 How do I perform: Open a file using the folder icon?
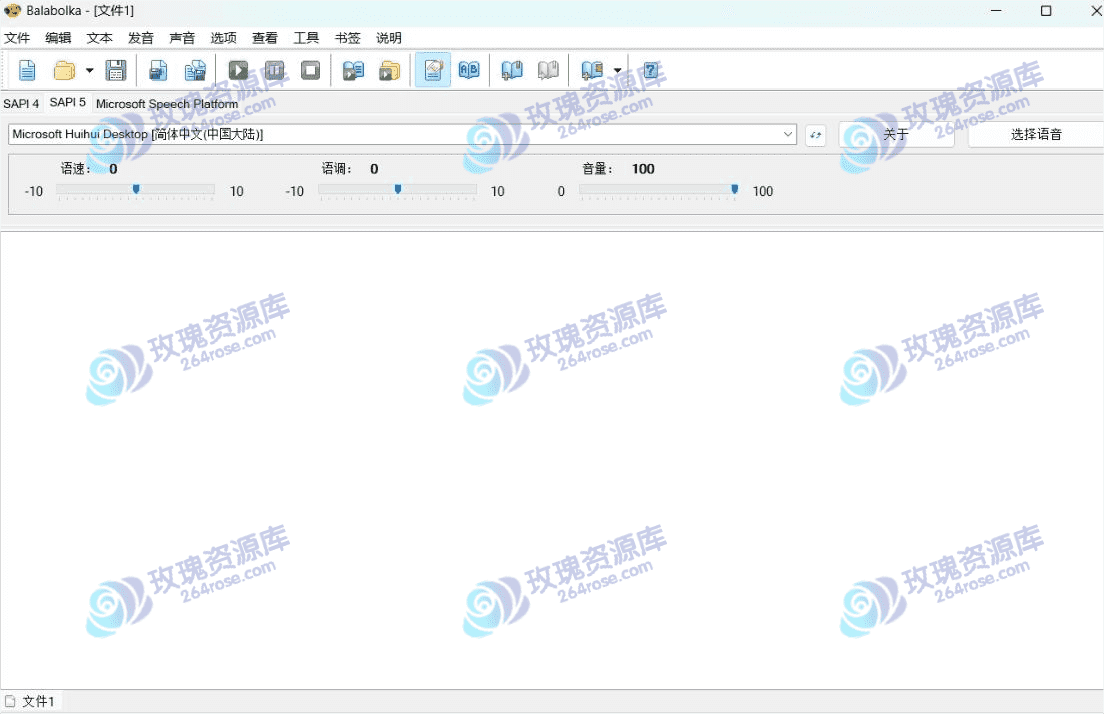65,70
